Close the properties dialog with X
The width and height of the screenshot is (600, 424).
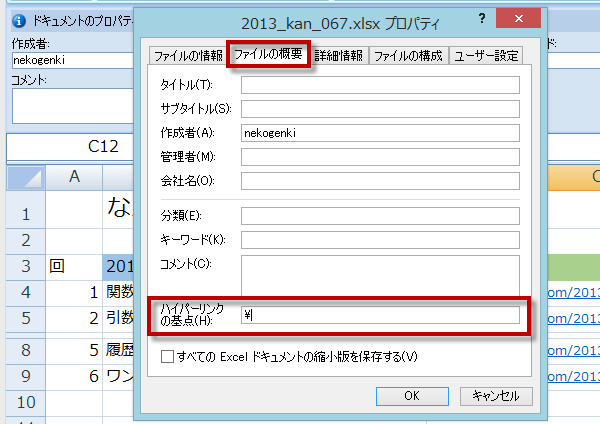518,18
